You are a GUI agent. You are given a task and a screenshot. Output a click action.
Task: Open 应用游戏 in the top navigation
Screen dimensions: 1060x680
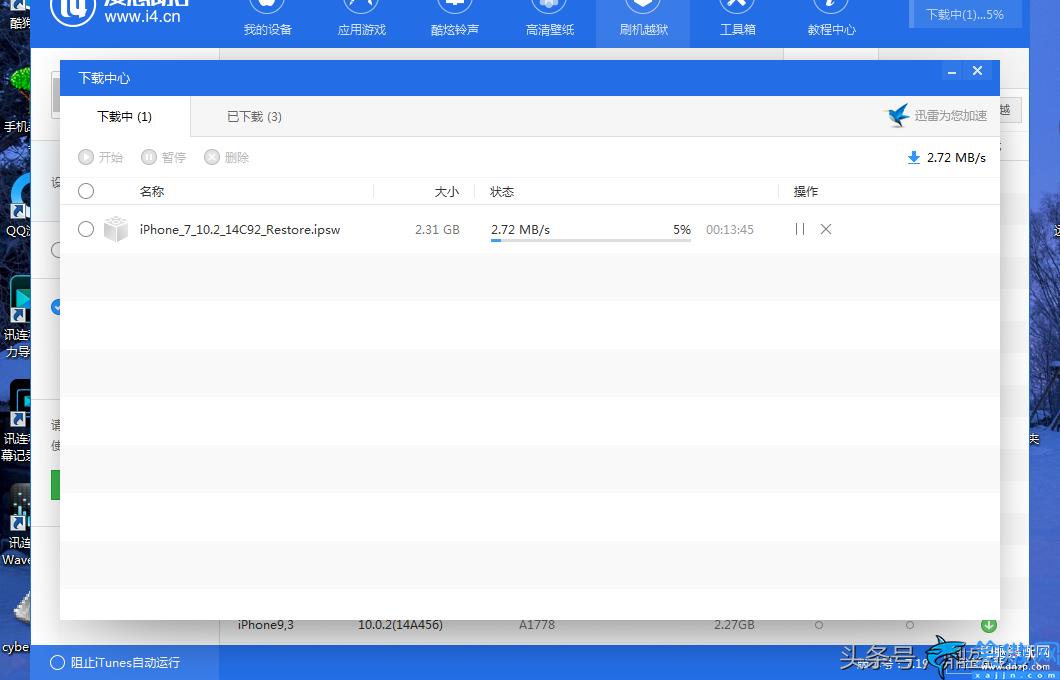click(362, 19)
